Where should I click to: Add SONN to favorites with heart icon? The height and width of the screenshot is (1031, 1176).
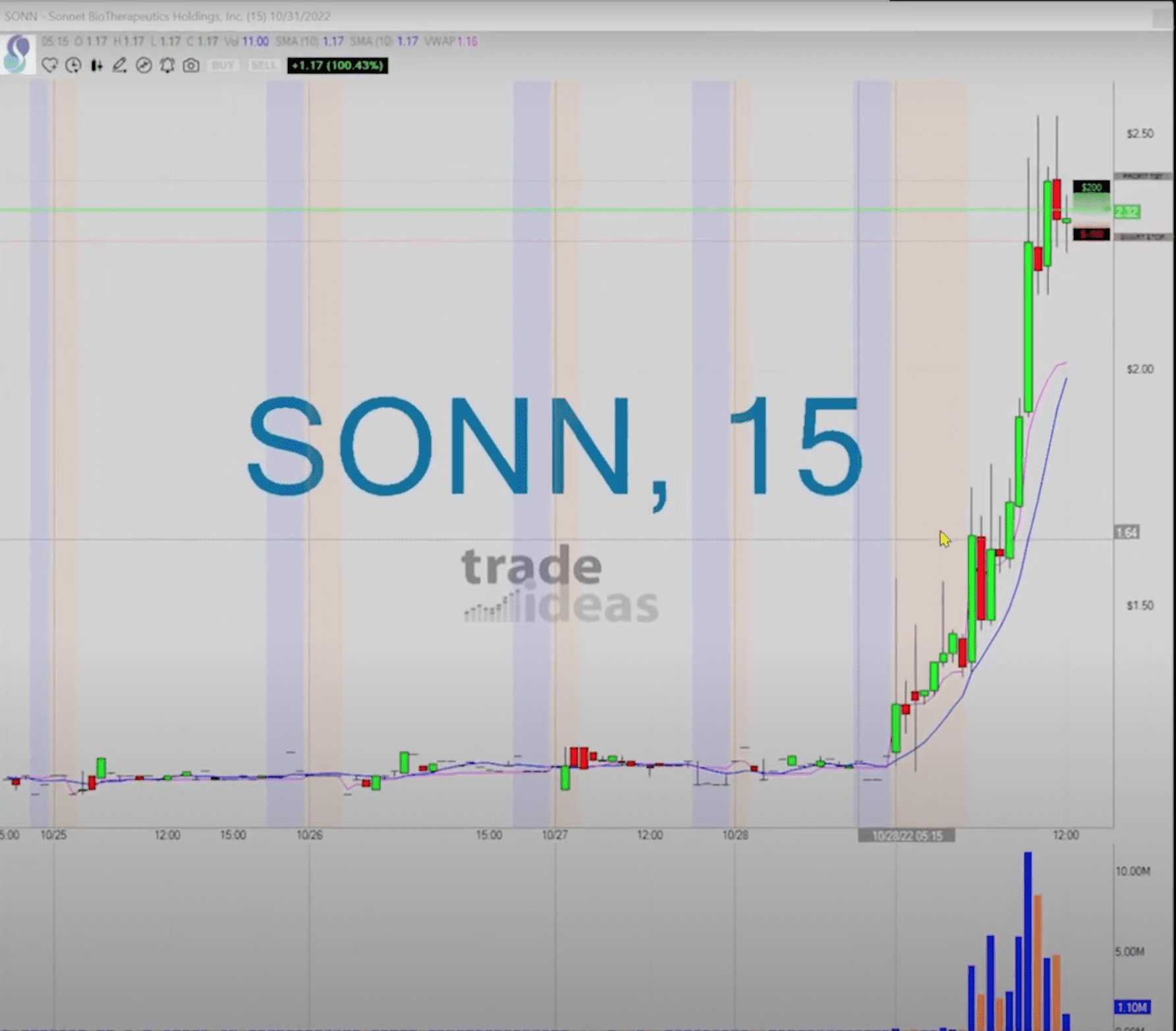point(49,65)
